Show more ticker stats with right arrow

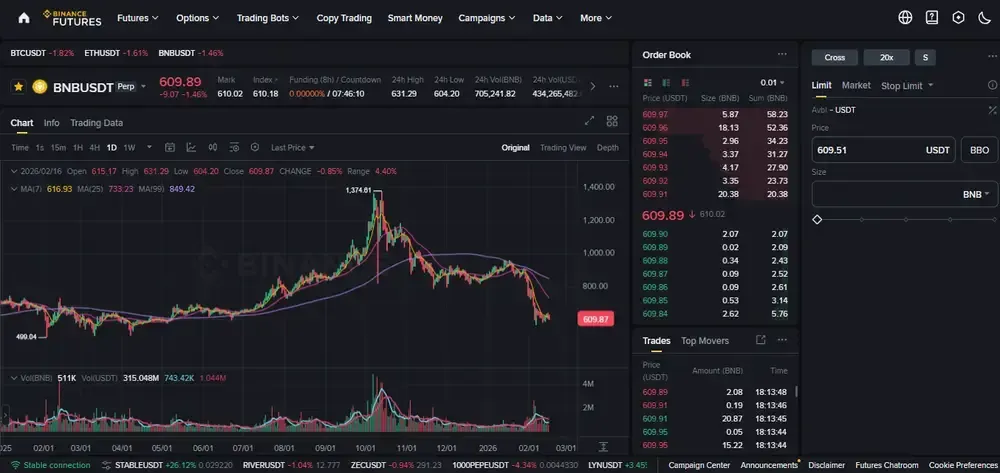(x=592, y=86)
